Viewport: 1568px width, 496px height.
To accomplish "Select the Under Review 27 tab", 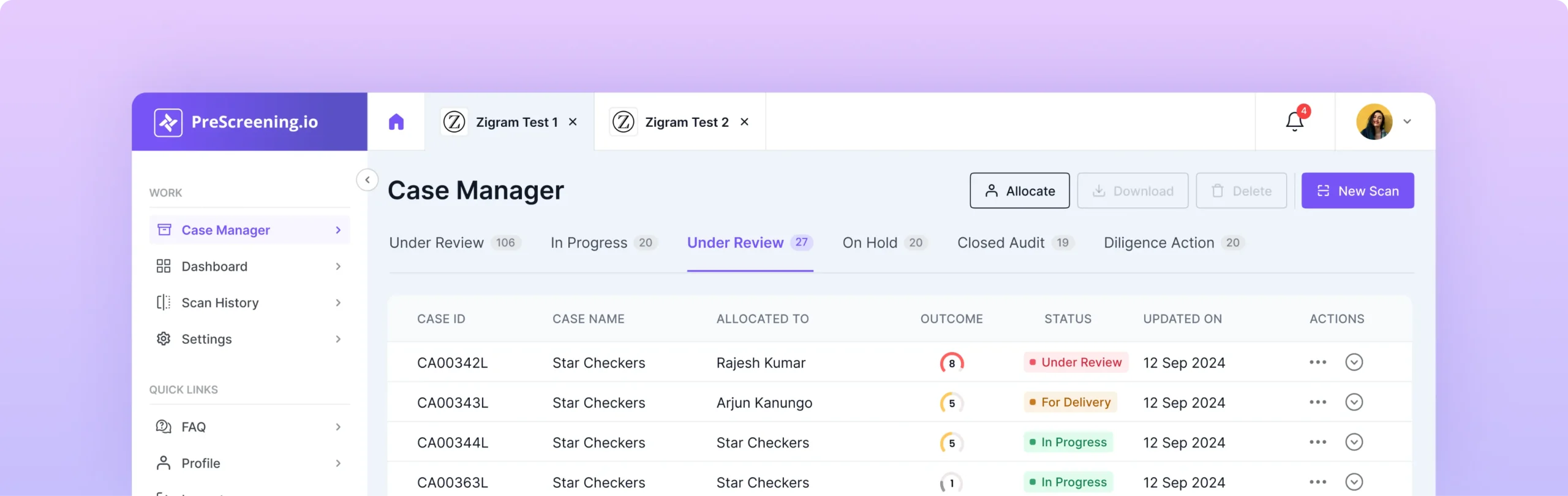I will (750, 243).
